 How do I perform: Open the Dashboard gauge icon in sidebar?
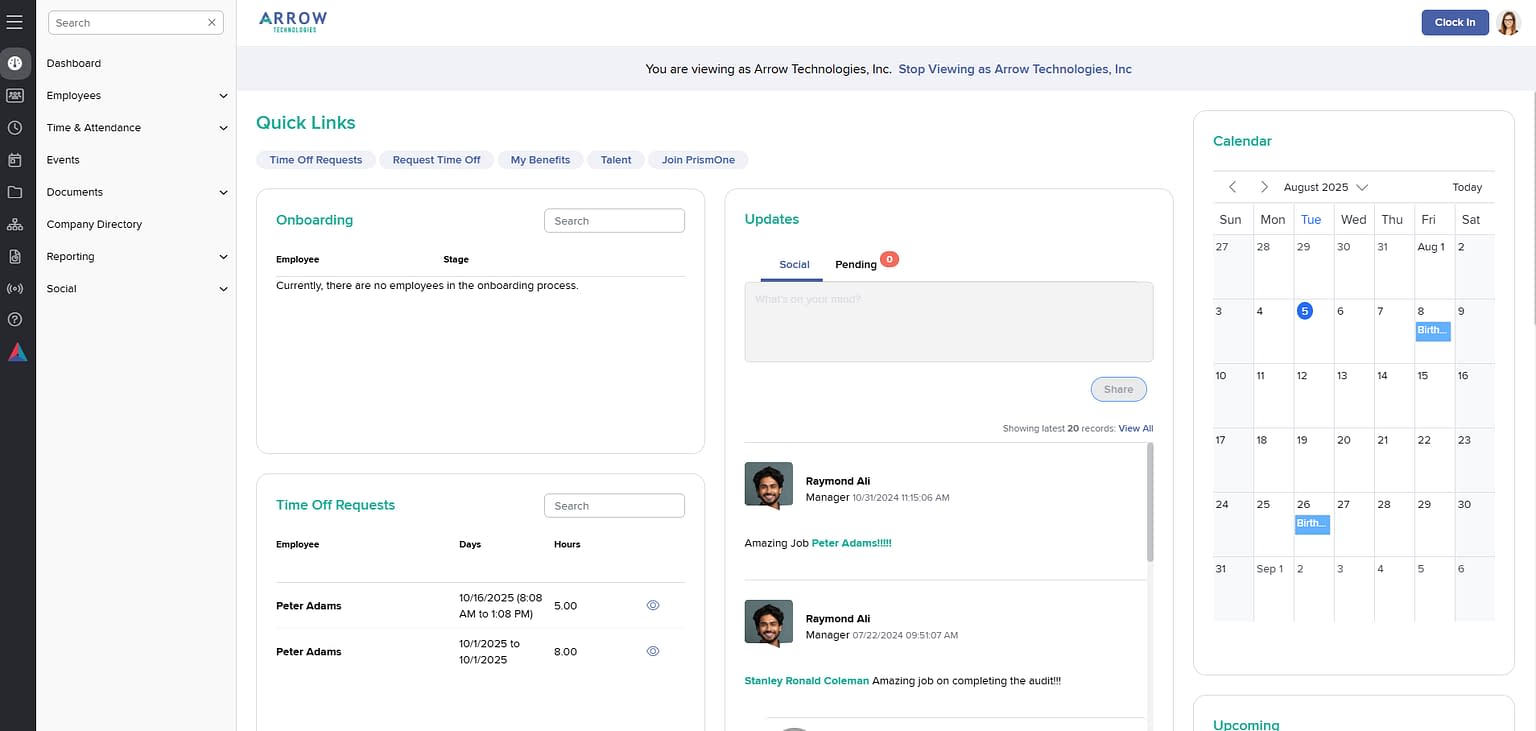coord(16,63)
